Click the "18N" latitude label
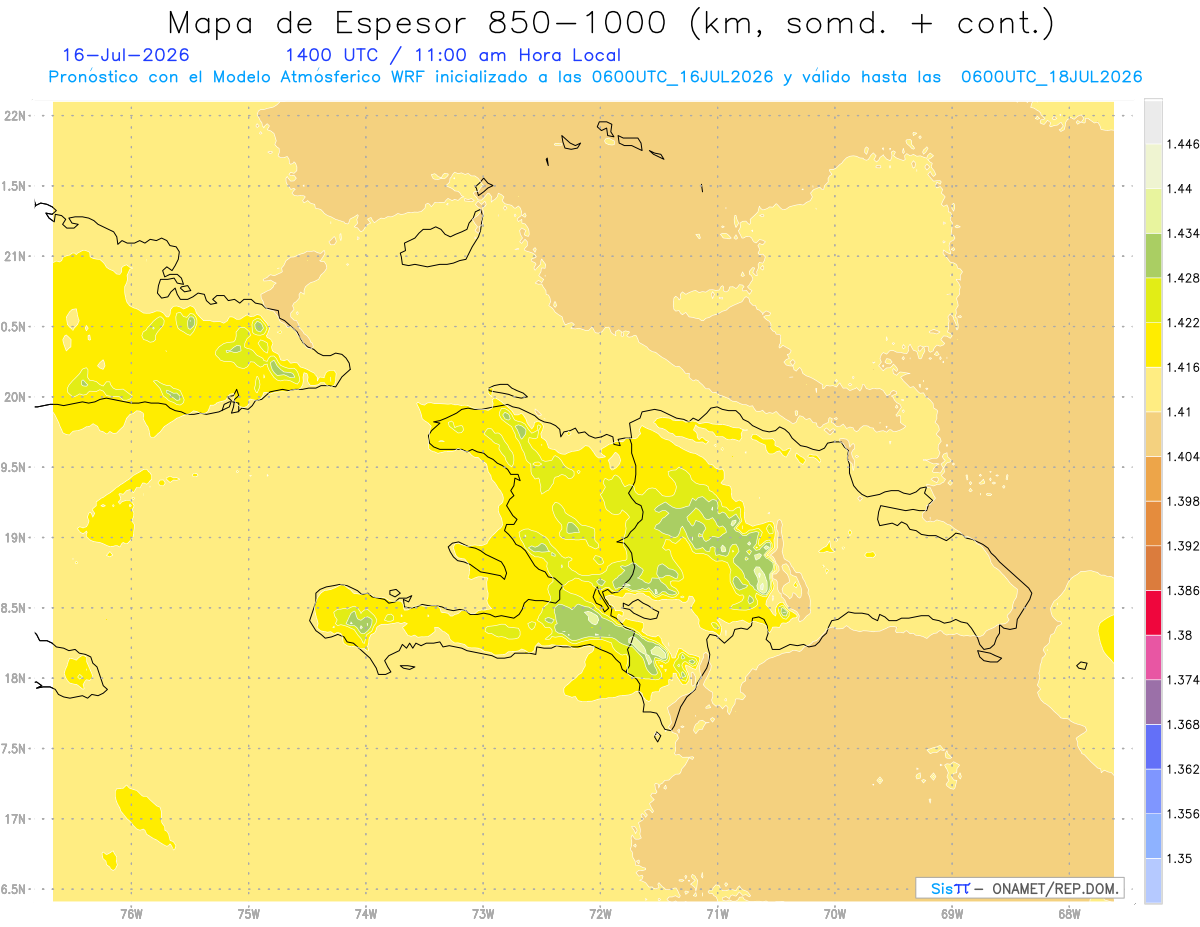Image resolution: width=1200 pixels, height=927 pixels. pos(16,679)
